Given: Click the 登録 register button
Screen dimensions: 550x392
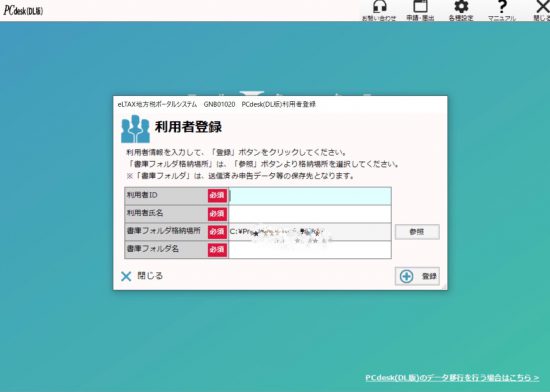Looking at the screenshot, I should tap(417, 276).
